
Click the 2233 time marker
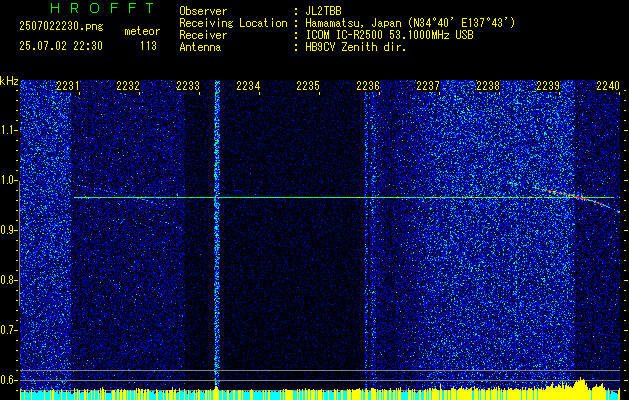188,85
